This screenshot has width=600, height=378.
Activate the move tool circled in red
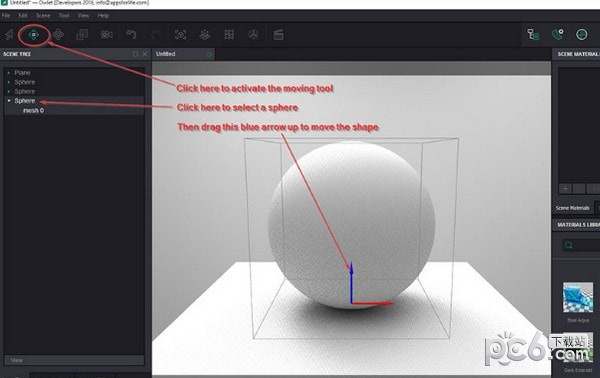(x=33, y=35)
